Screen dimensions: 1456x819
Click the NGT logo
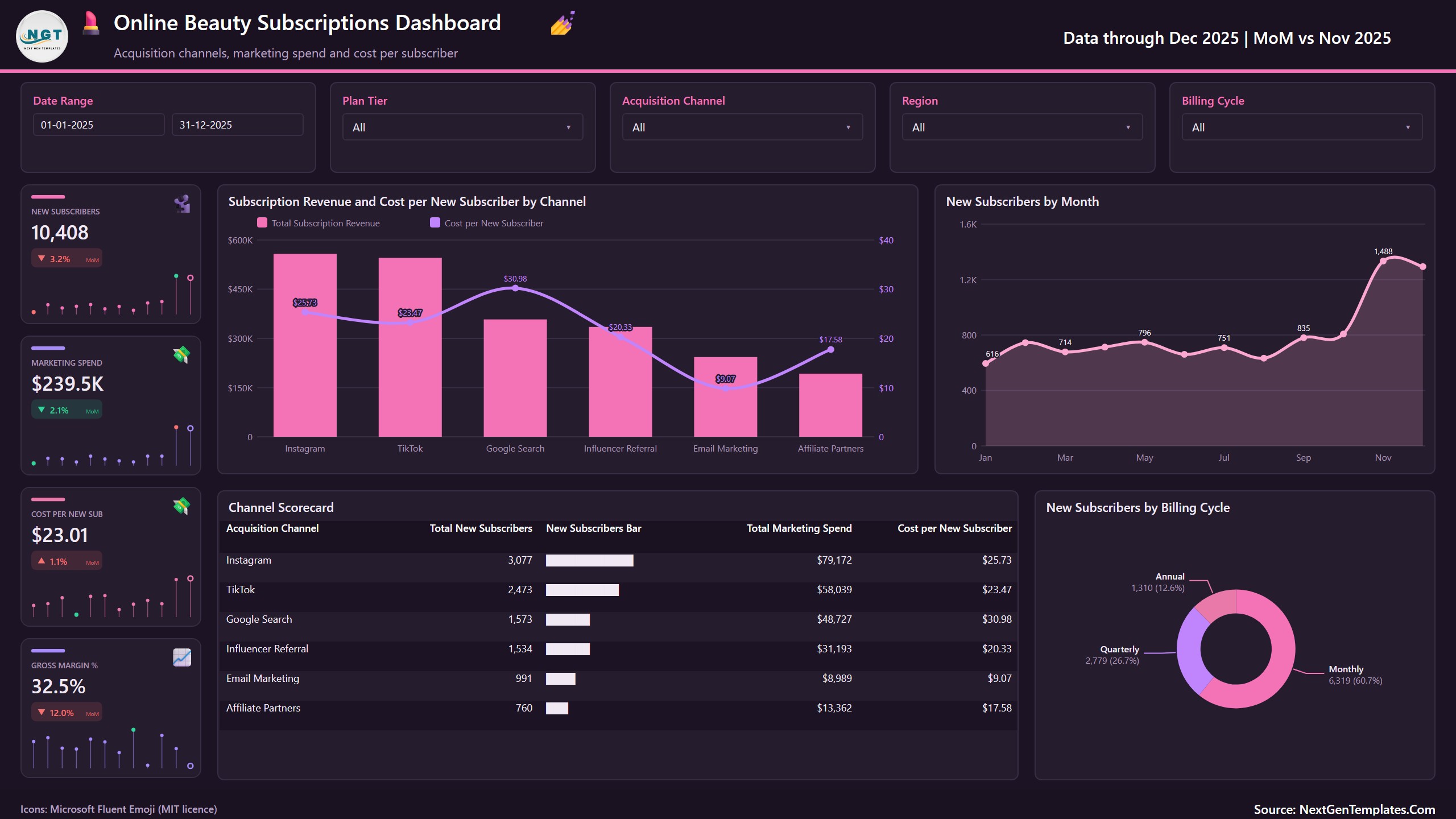point(42,36)
